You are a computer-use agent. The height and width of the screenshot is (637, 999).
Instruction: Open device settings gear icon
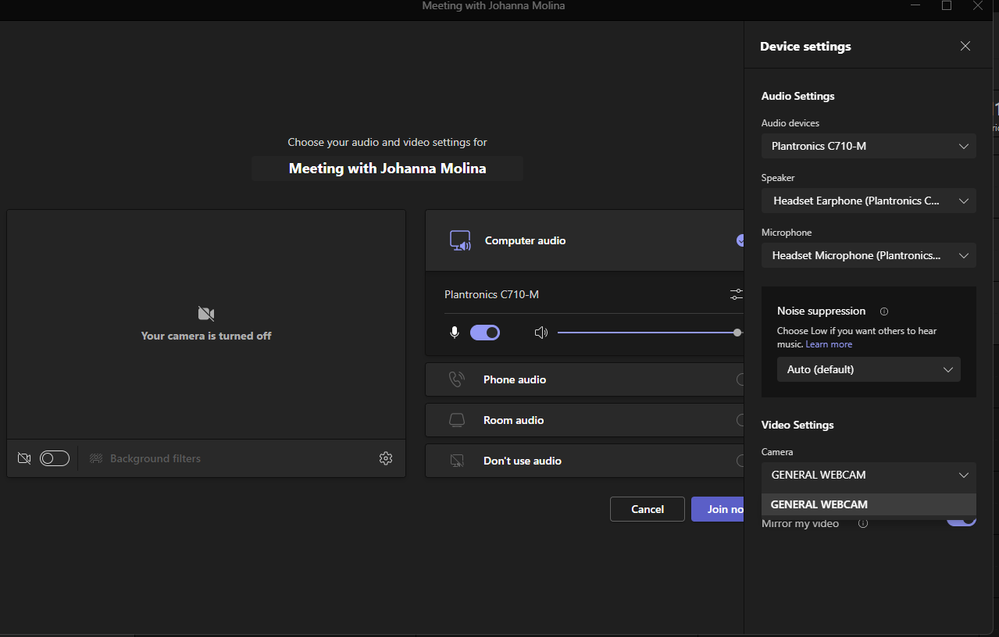coord(385,459)
